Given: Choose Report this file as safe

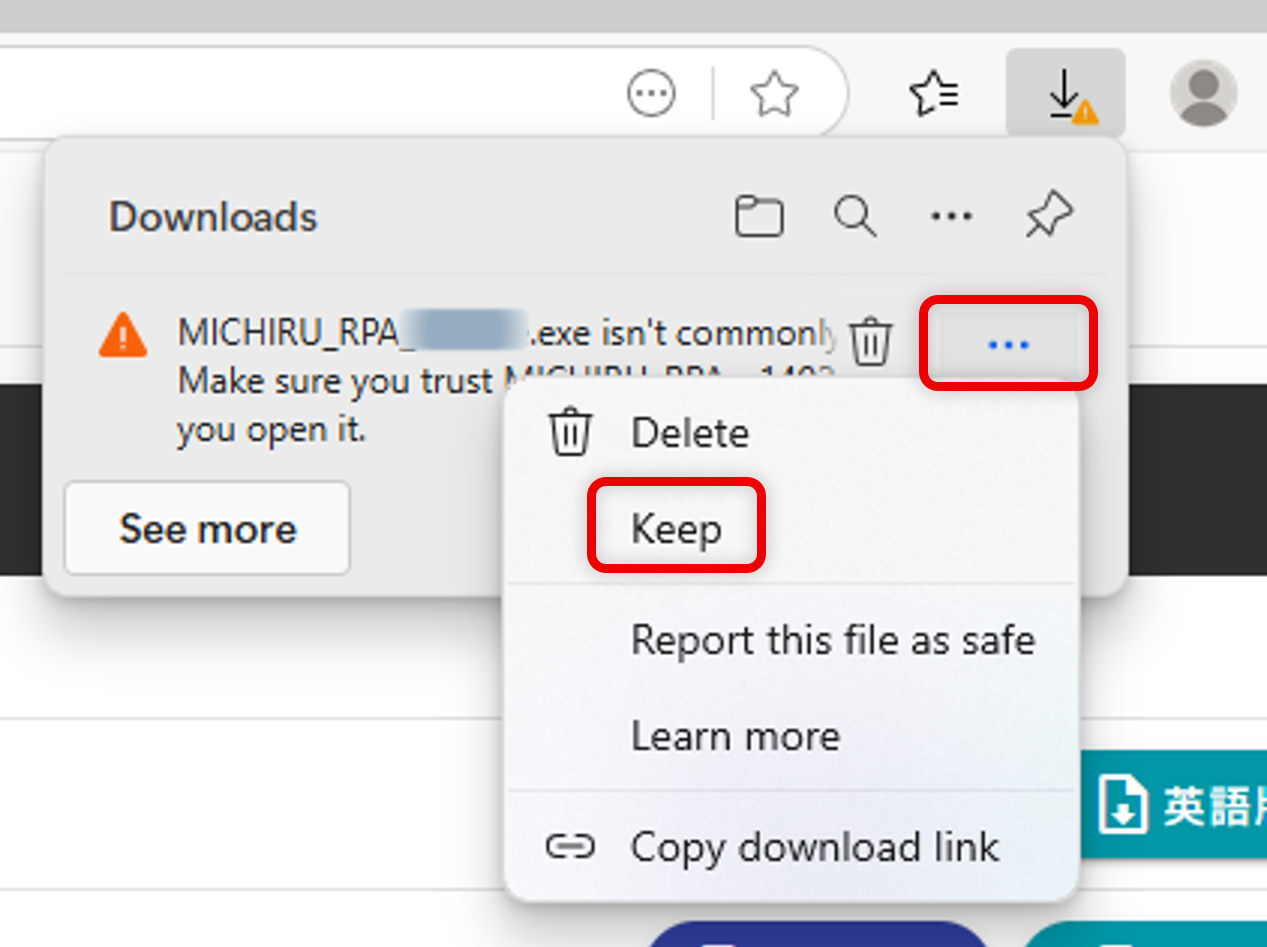Looking at the screenshot, I should pos(832,640).
